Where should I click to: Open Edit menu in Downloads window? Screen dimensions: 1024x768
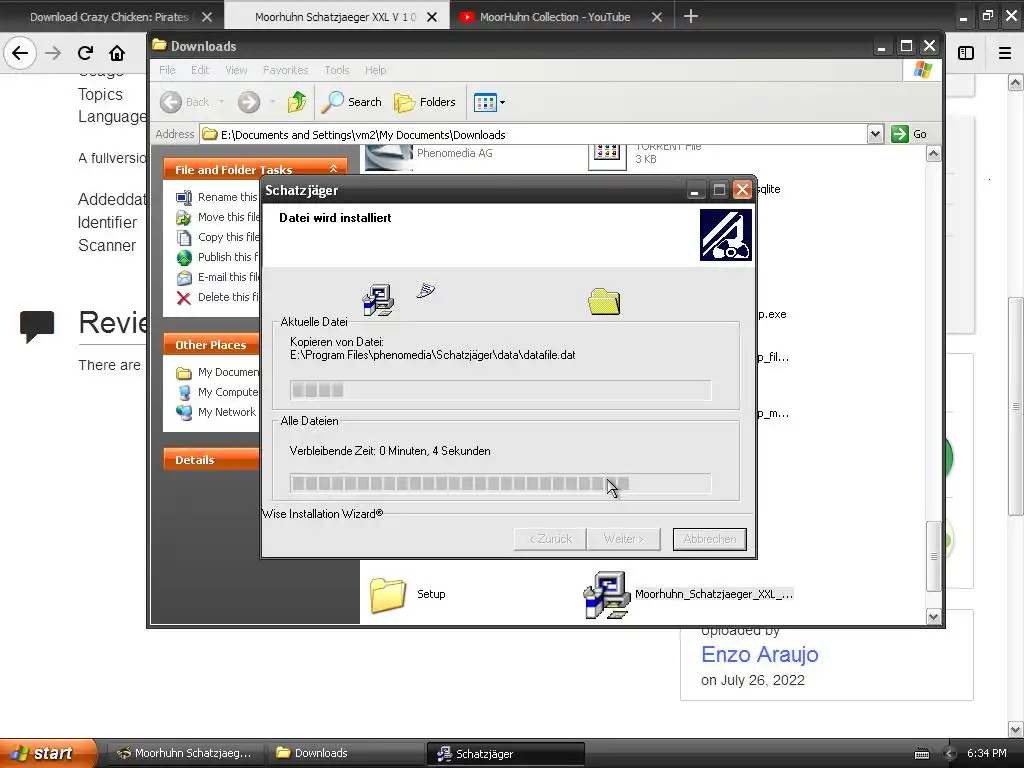pos(200,70)
